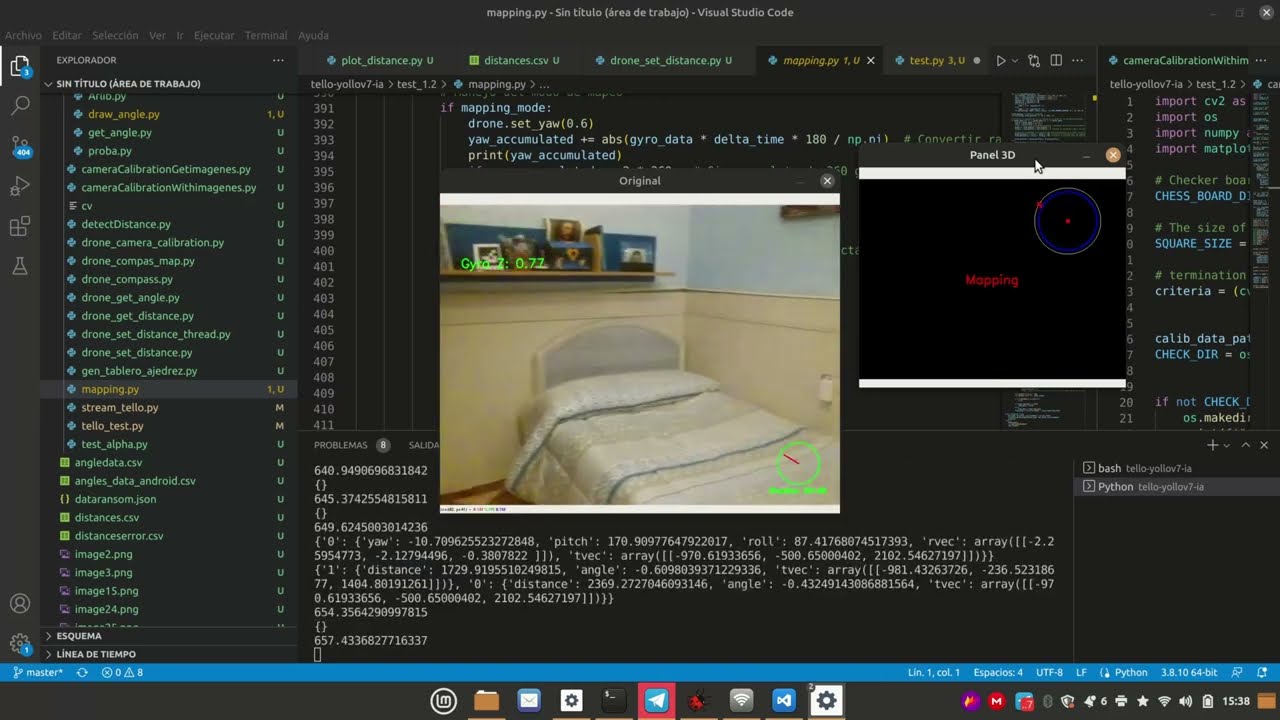Close the Panel 3D window
The width and height of the screenshot is (1280, 720).
(x=1113, y=155)
